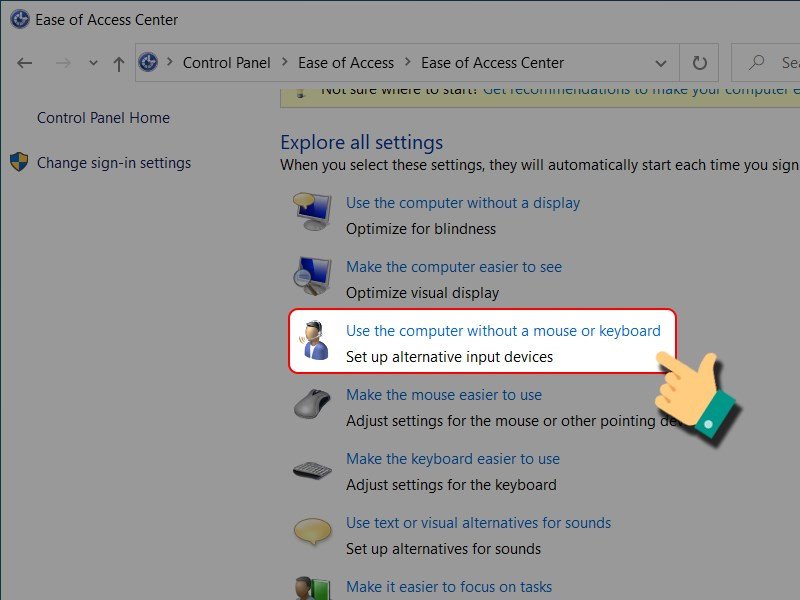
Task: Expand the address bar history dropdown
Action: coord(660,63)
